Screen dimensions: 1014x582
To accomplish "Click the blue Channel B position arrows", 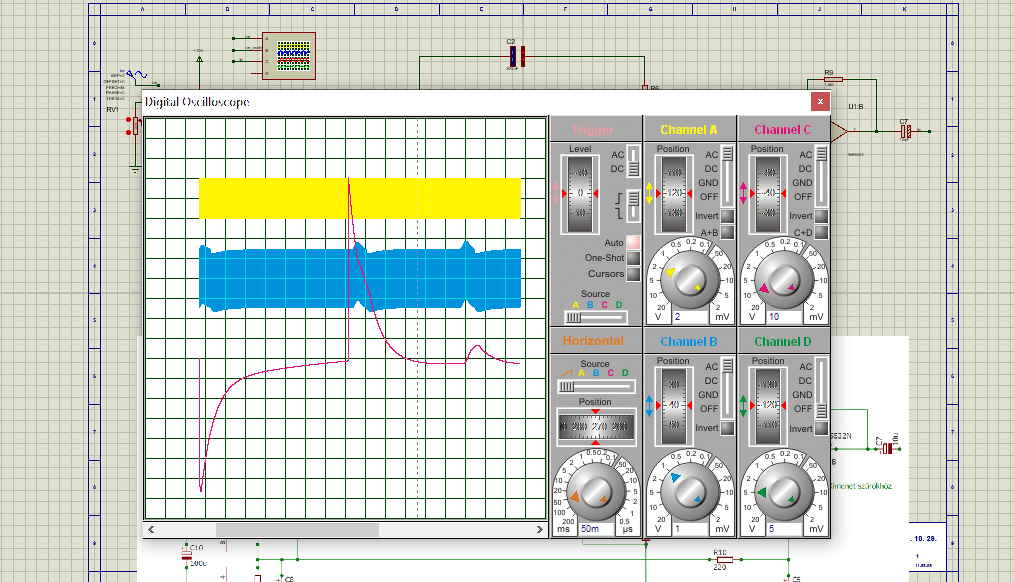I will coord(649,405).
